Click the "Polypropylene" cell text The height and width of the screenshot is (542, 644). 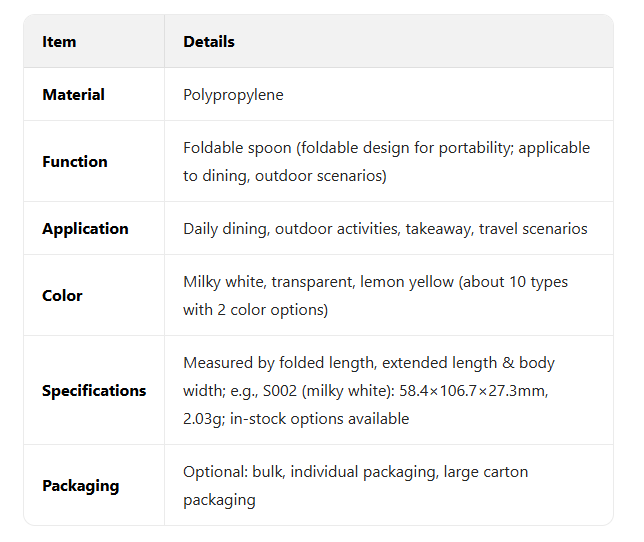coord(233,95)
